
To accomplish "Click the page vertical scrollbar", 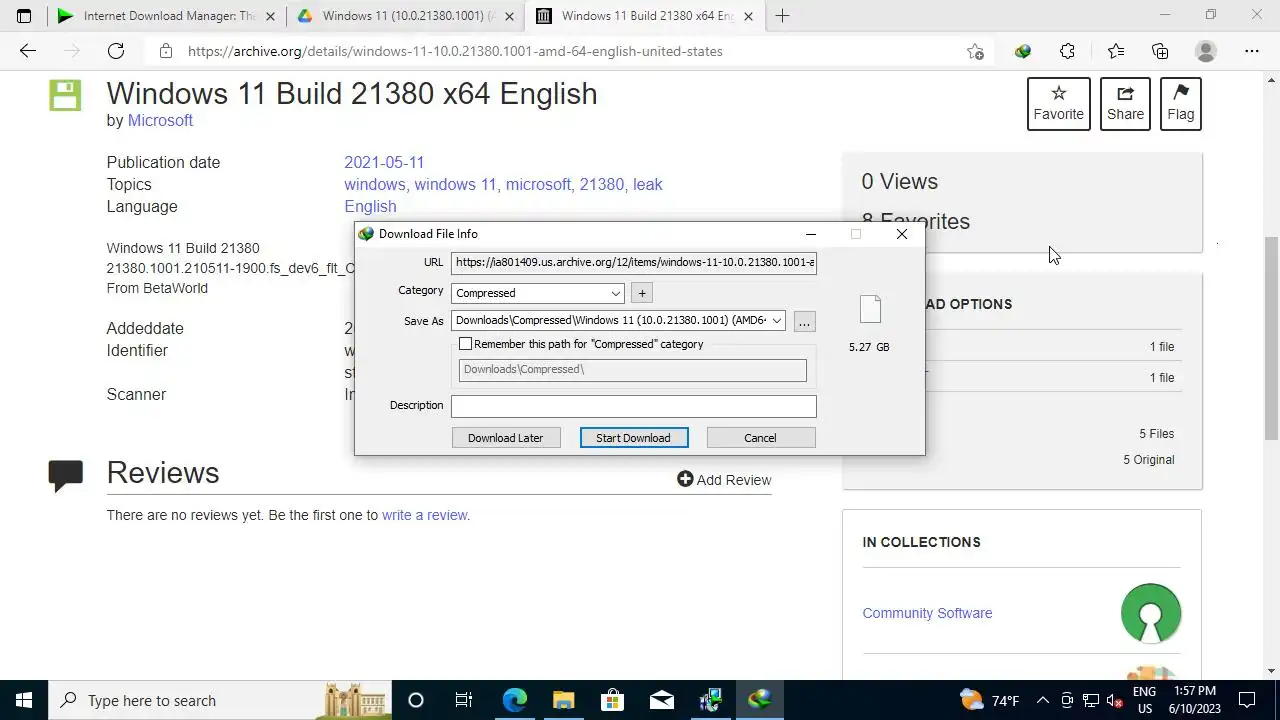I will click(x=1272, y=338).
